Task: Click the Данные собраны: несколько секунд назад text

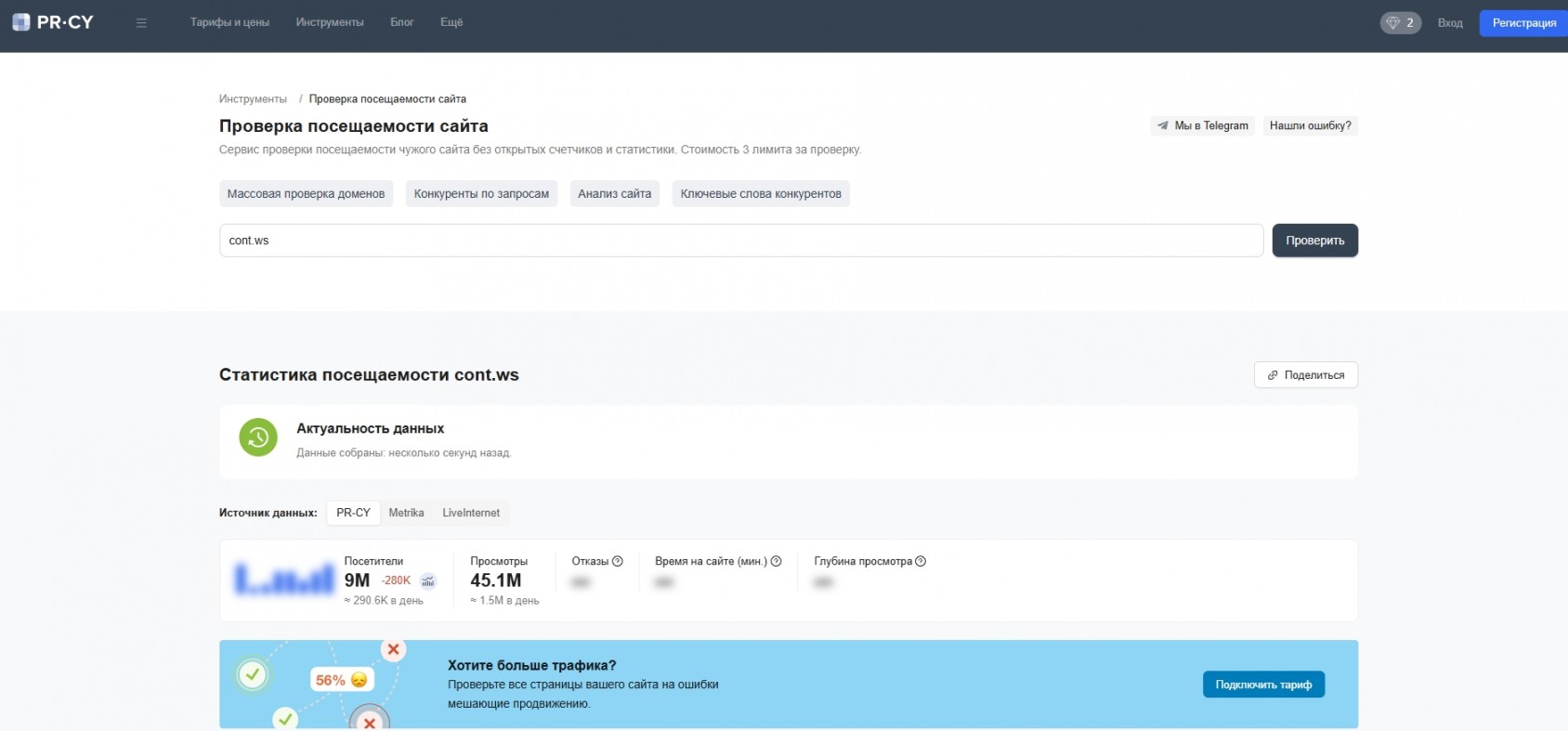Action: pos(404,453)
